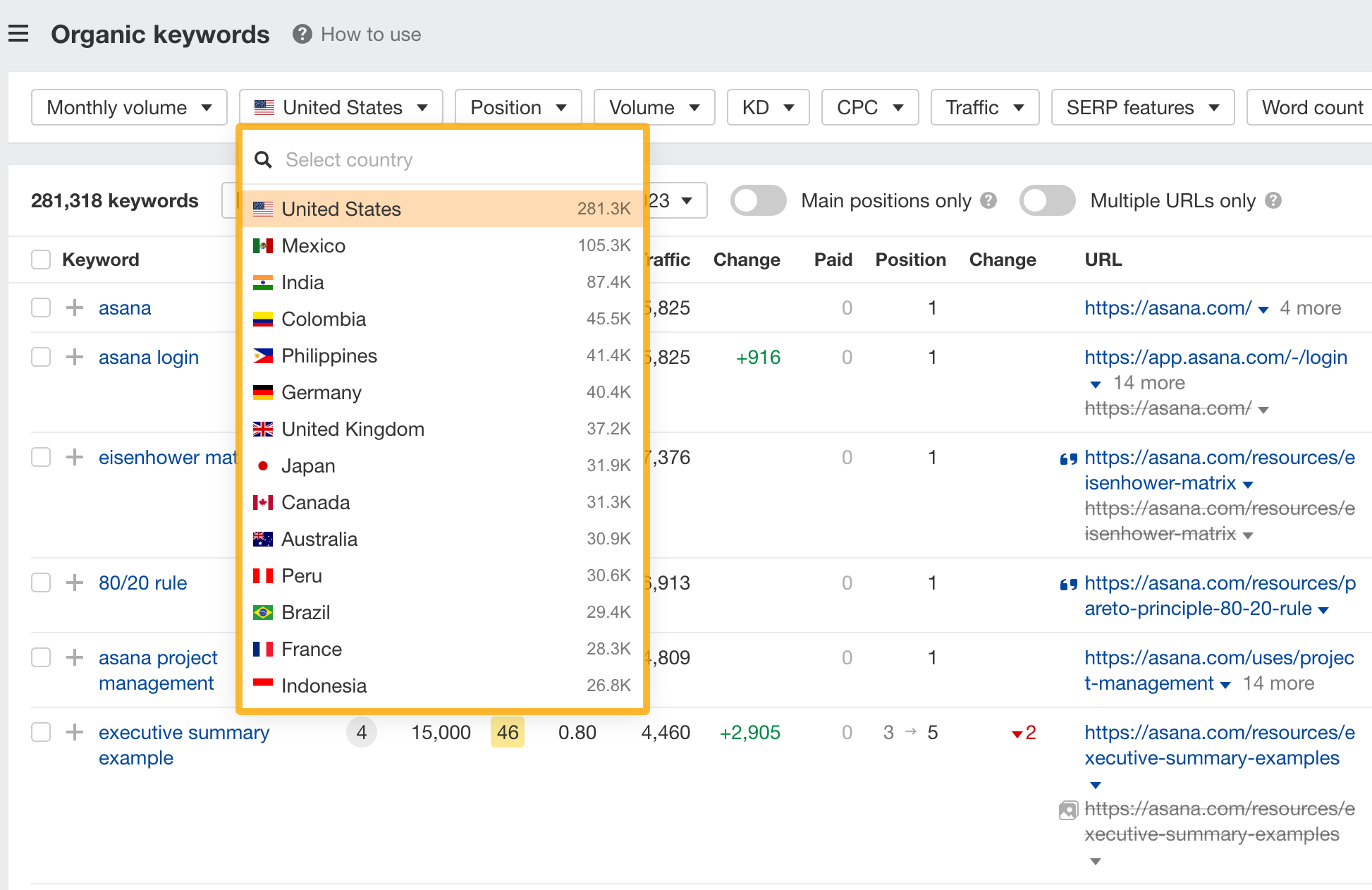Image resolution: width=1372 pixels, height=890 pixels.
Task: Check the asana keyword row checkbox
Action: (41, 307)
